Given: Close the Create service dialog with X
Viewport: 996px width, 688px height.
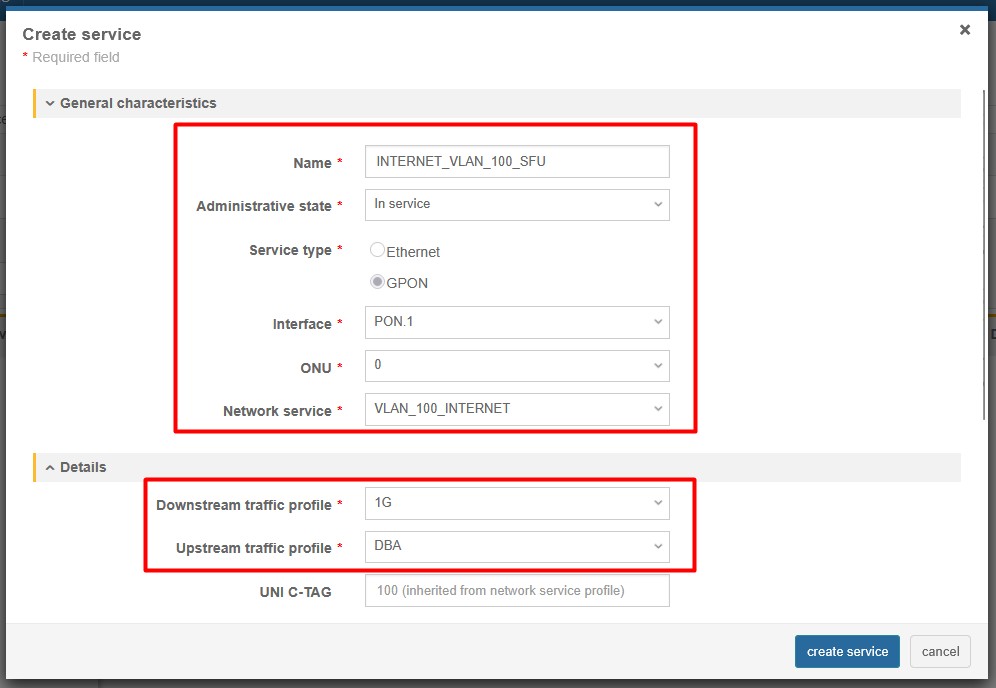Looking at the screenshot, I should coord(965,30).
